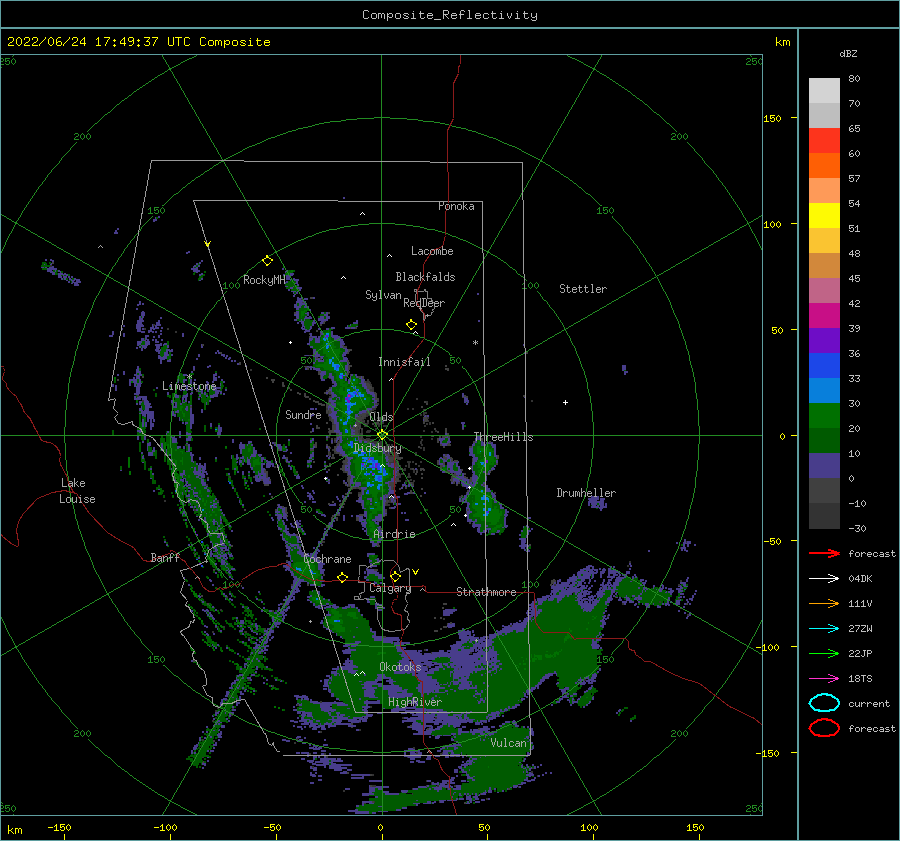Click the yellow diamond marker below Cochrane

click(x=342, y=577)
